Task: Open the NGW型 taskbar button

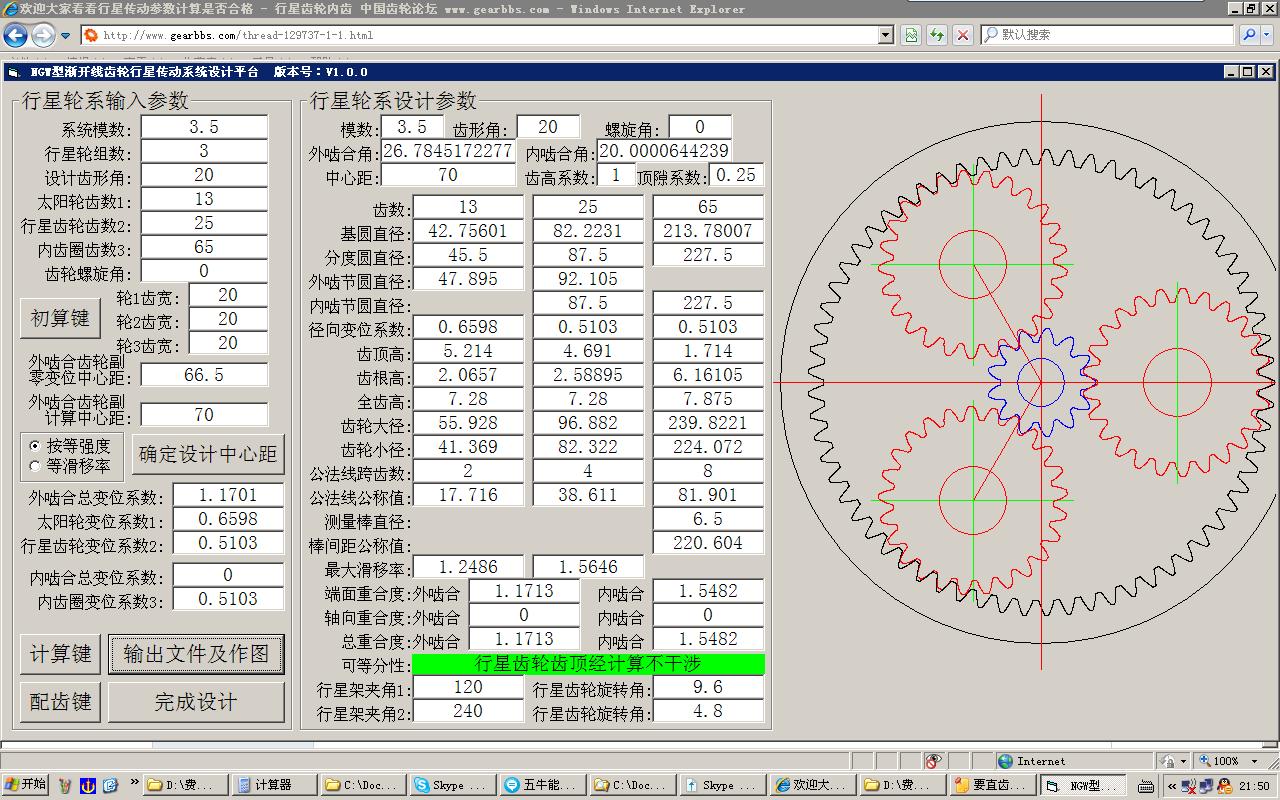Action: 1084,785
